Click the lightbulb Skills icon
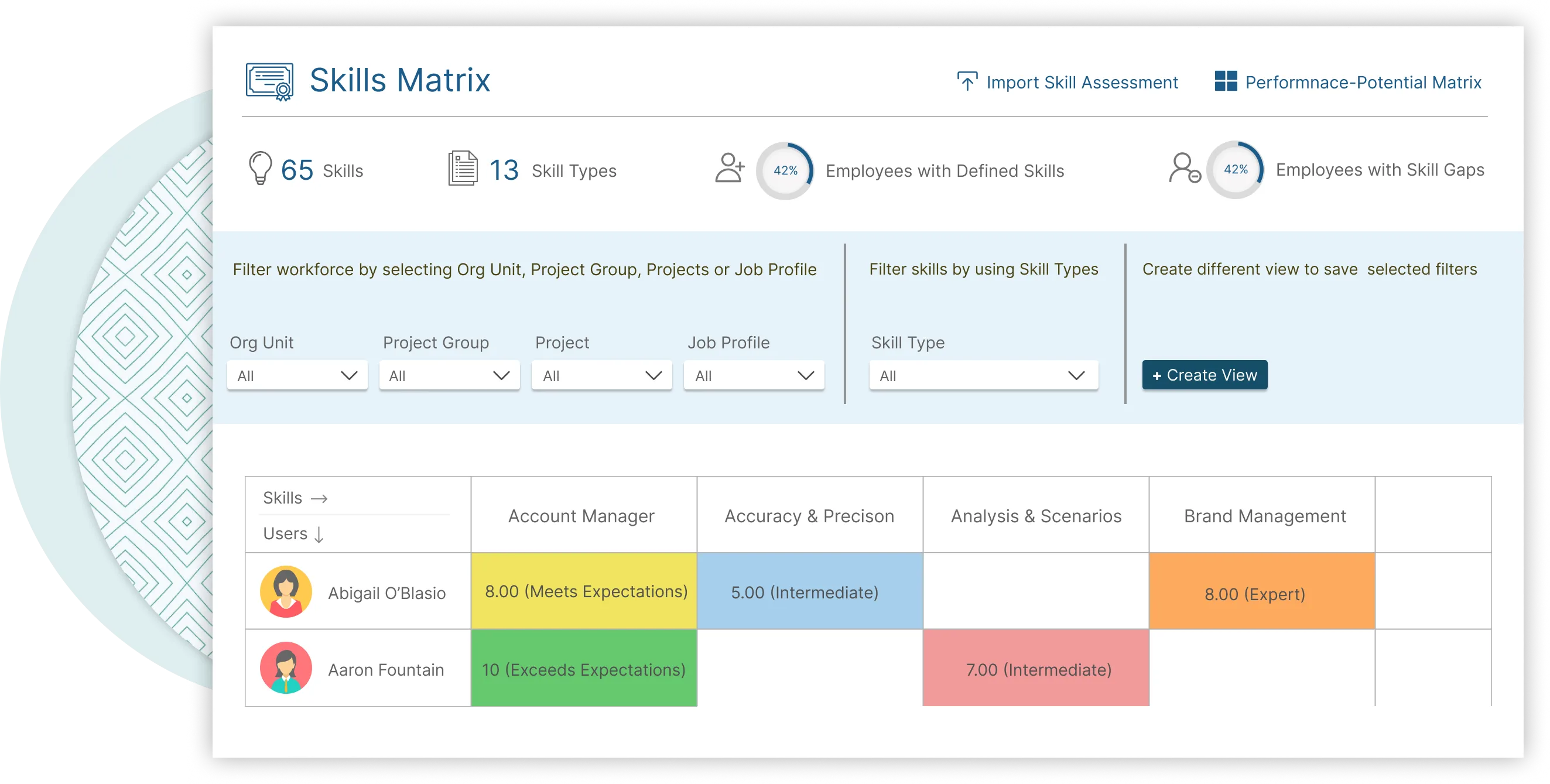The image size is (1550, 784). (261, 168)
